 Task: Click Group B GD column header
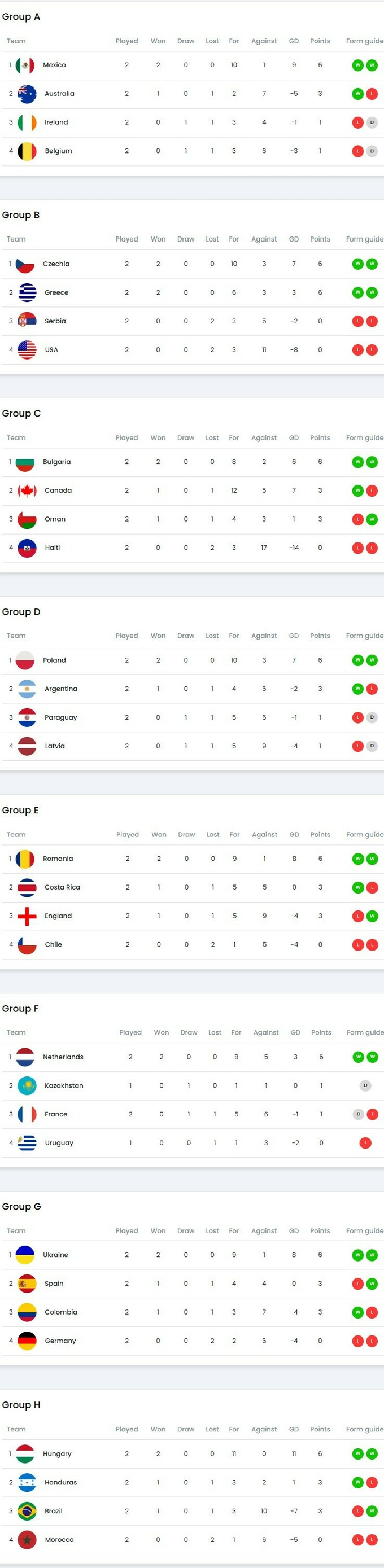[293, 239]
